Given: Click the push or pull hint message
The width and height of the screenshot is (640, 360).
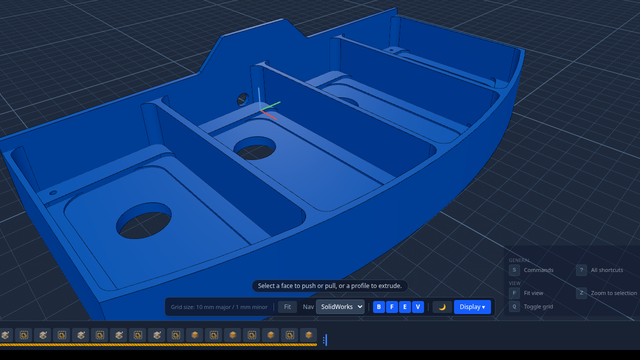Looking at the screenshot, I should (x=330, y=286).
